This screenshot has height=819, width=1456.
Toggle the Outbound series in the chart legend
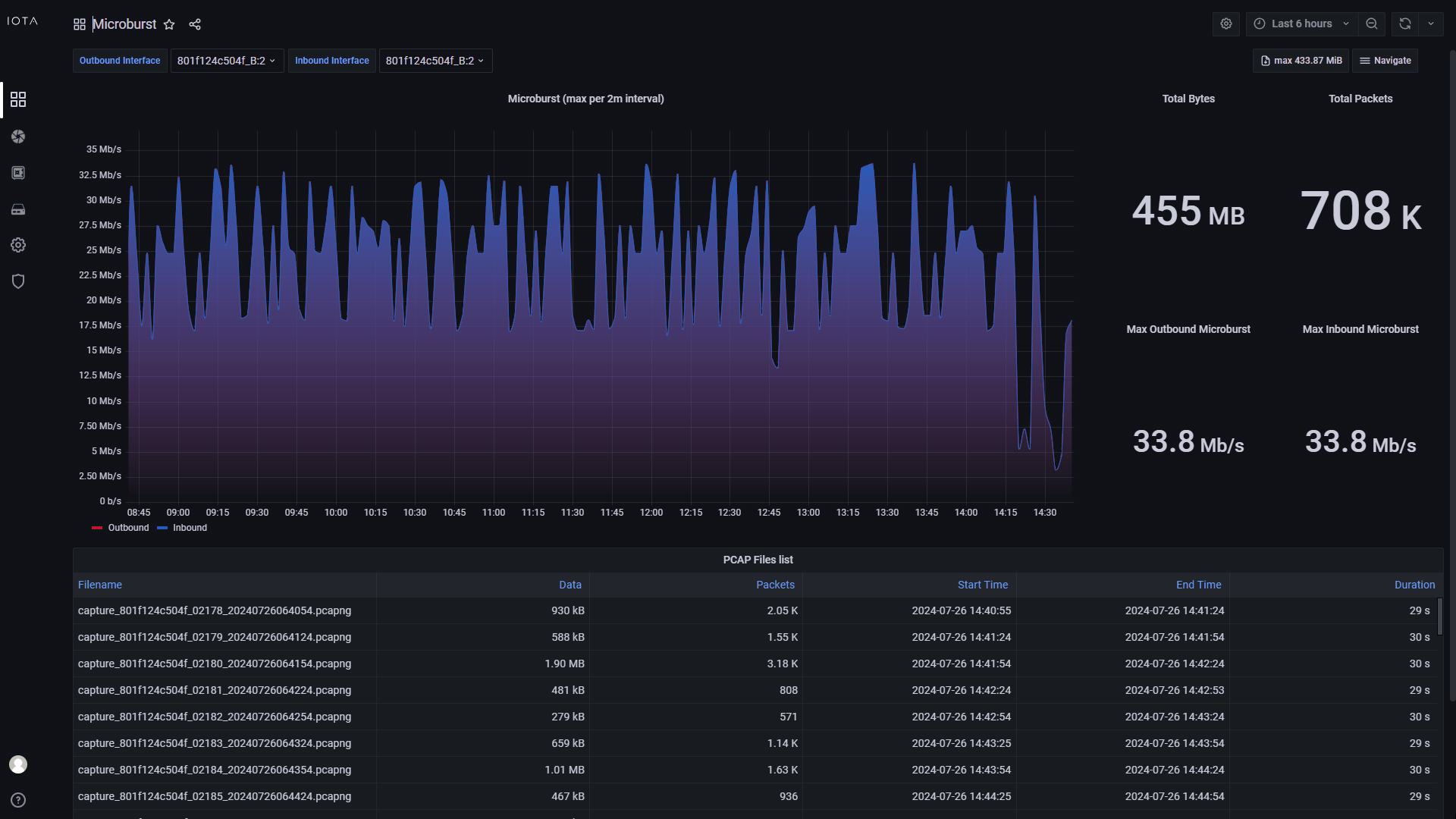tap(128, 527)
